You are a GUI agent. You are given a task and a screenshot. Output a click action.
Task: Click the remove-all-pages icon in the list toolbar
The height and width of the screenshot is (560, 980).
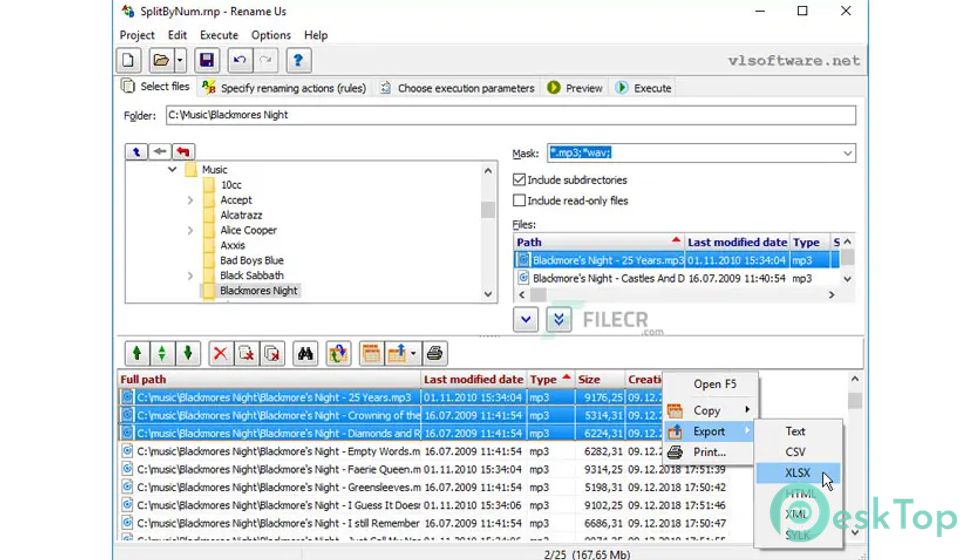(272, 354)
